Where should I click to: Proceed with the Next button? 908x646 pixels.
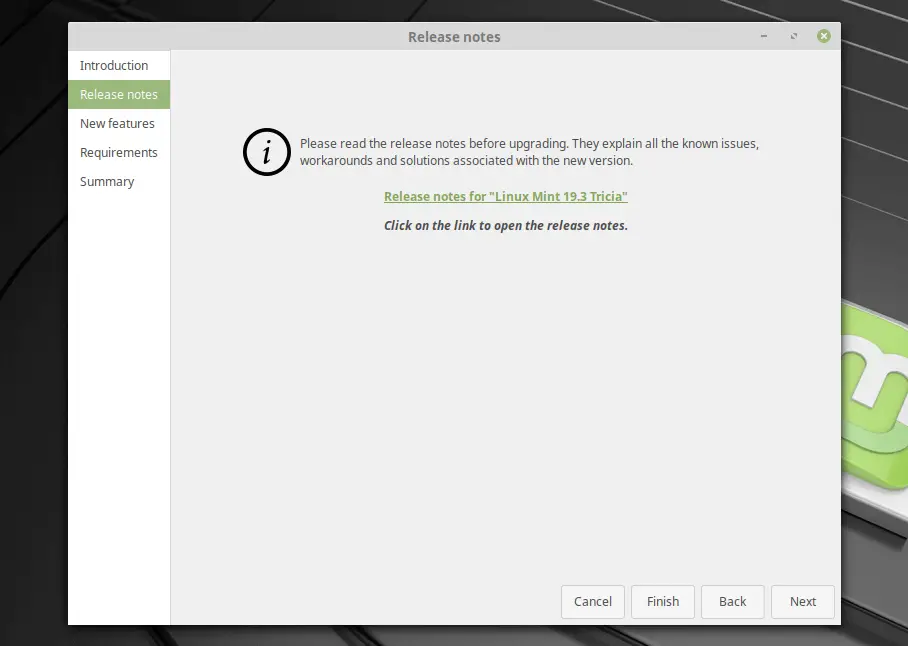803,601
